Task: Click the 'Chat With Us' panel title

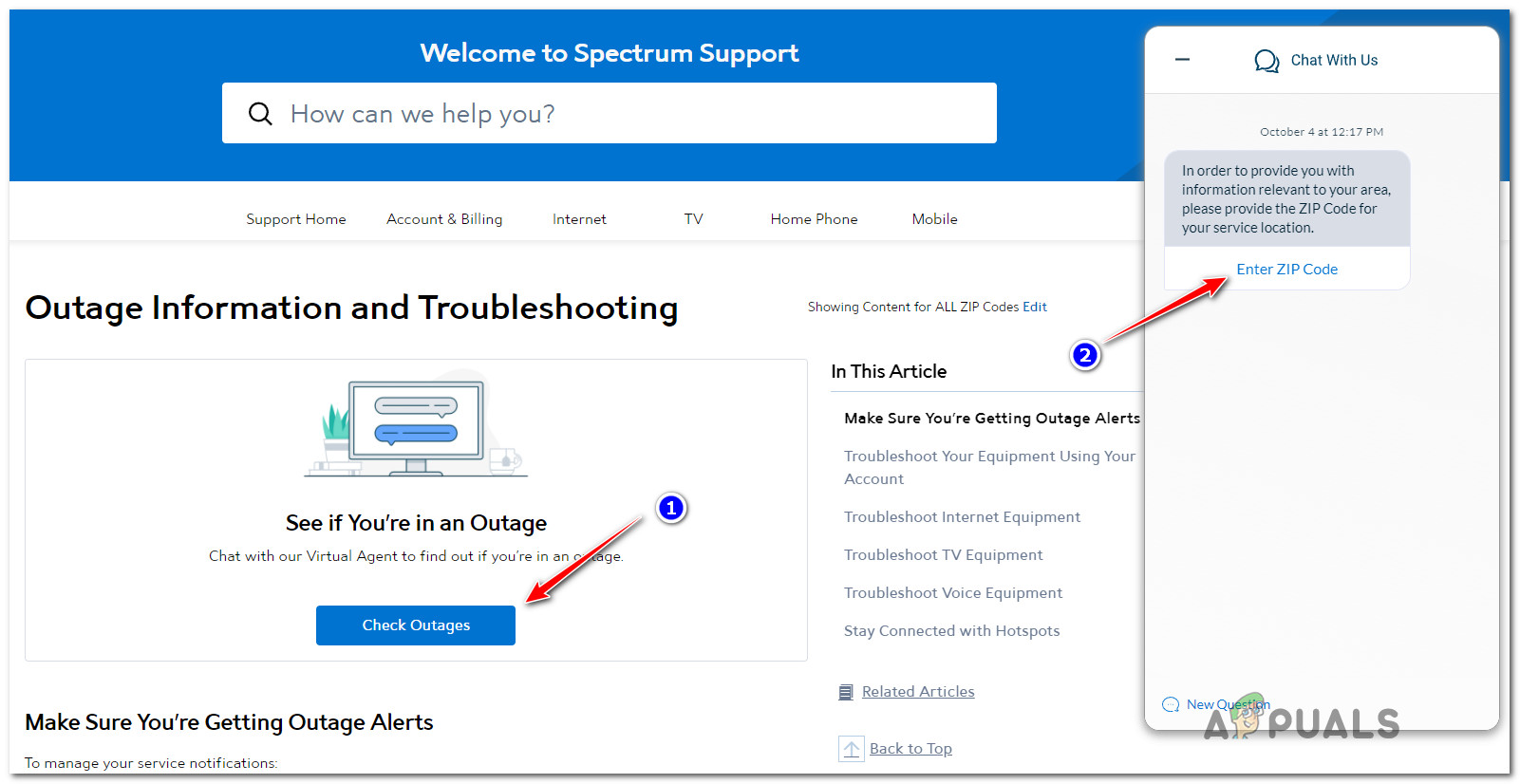Action: click(1334, 61)
